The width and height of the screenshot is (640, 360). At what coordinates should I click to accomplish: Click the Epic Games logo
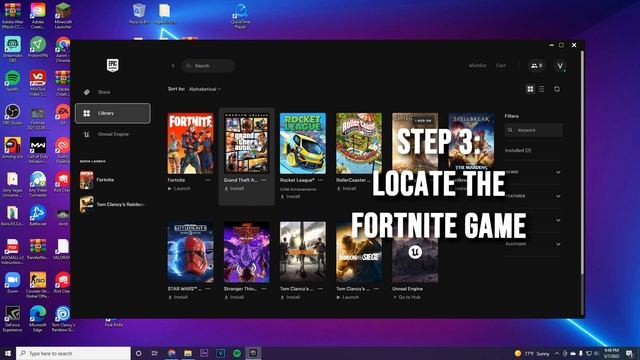point(113,65)
